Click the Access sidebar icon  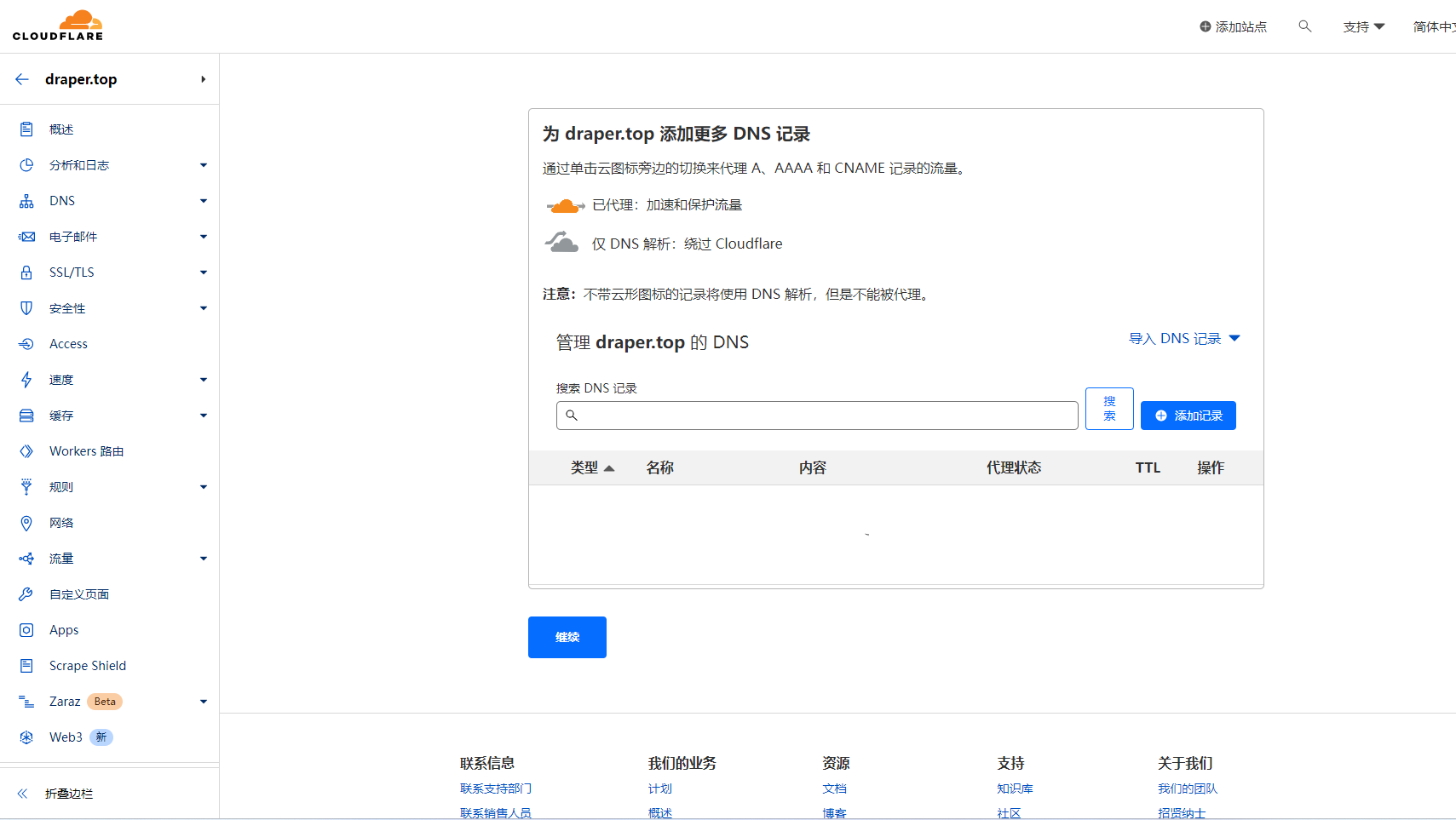[x=26, y=344]
